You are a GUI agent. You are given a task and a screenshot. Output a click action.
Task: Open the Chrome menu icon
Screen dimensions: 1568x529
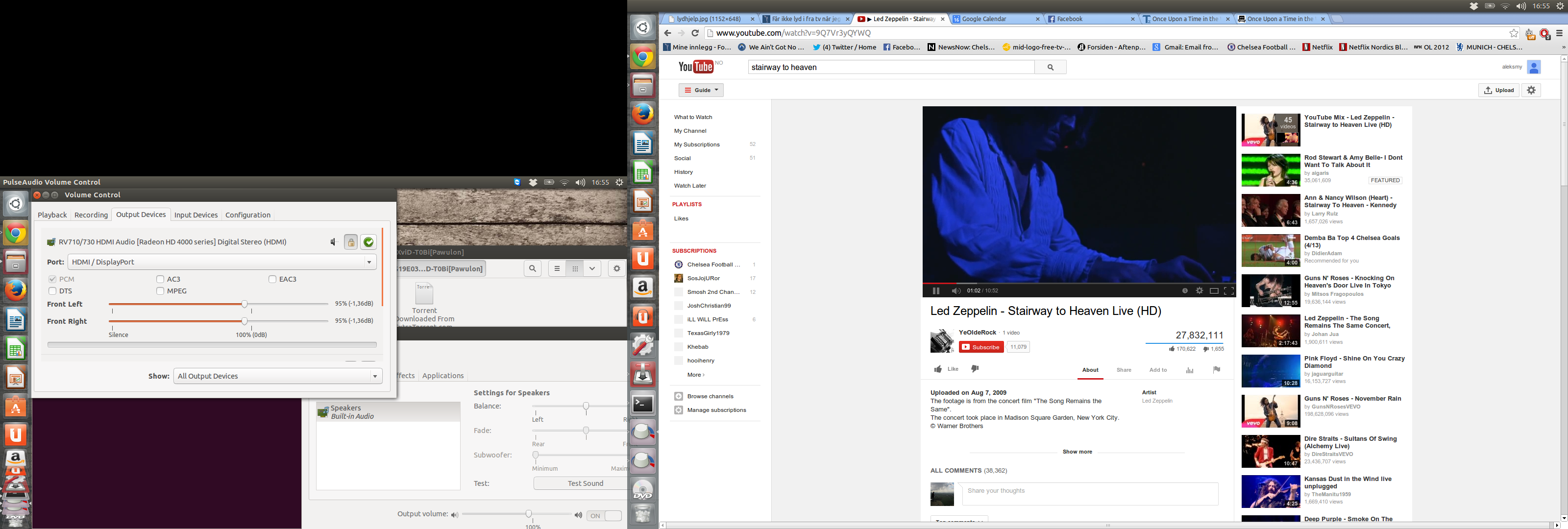[1560, 33]
